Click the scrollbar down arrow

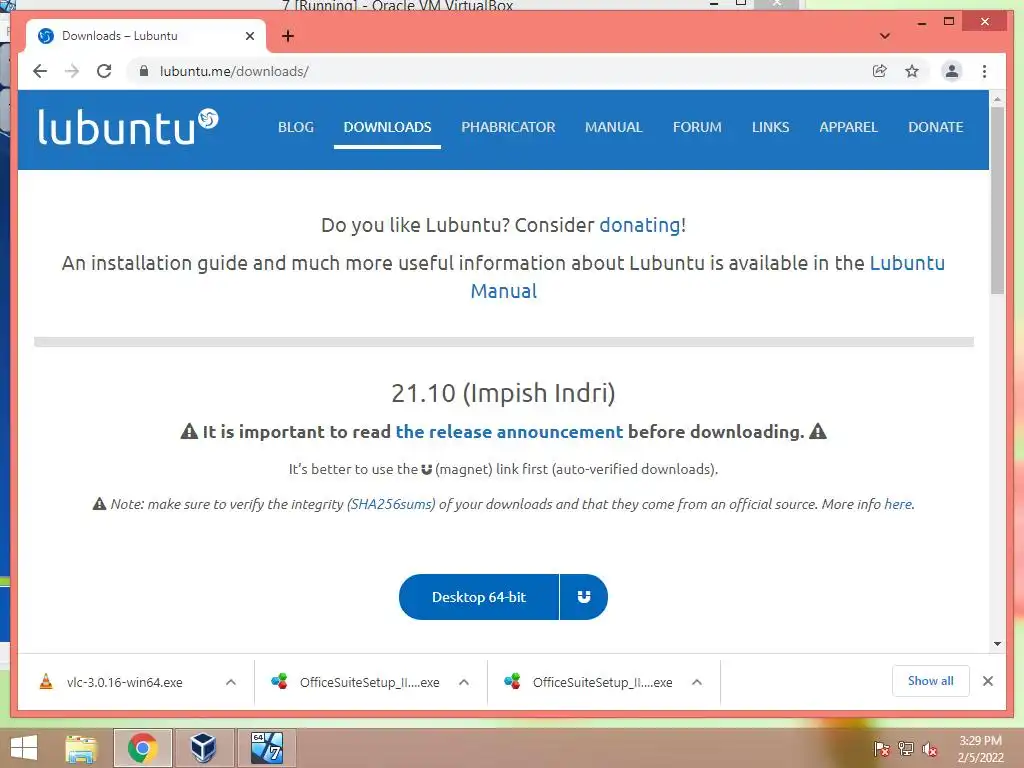[x=997, y=644]
